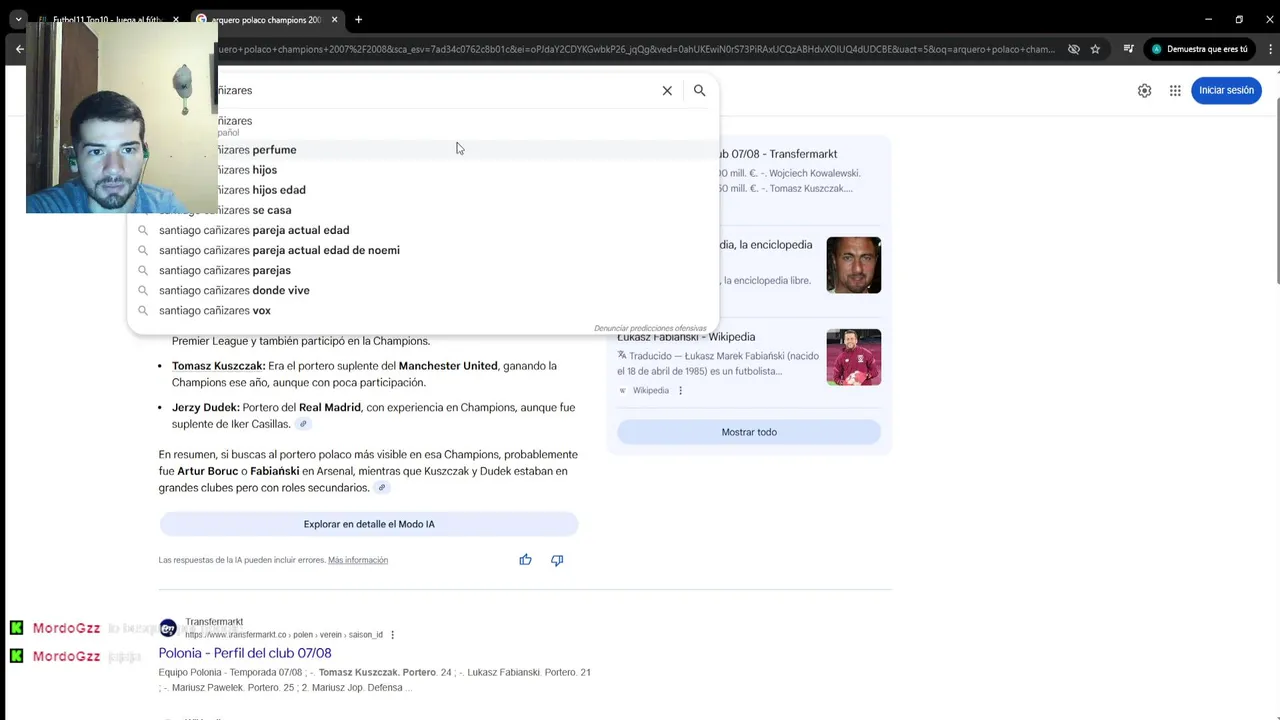Viewport: 1280px width, 720px height.
Task: Switch to the Futbol11 Top10 tab
Action: click(110, 19)
